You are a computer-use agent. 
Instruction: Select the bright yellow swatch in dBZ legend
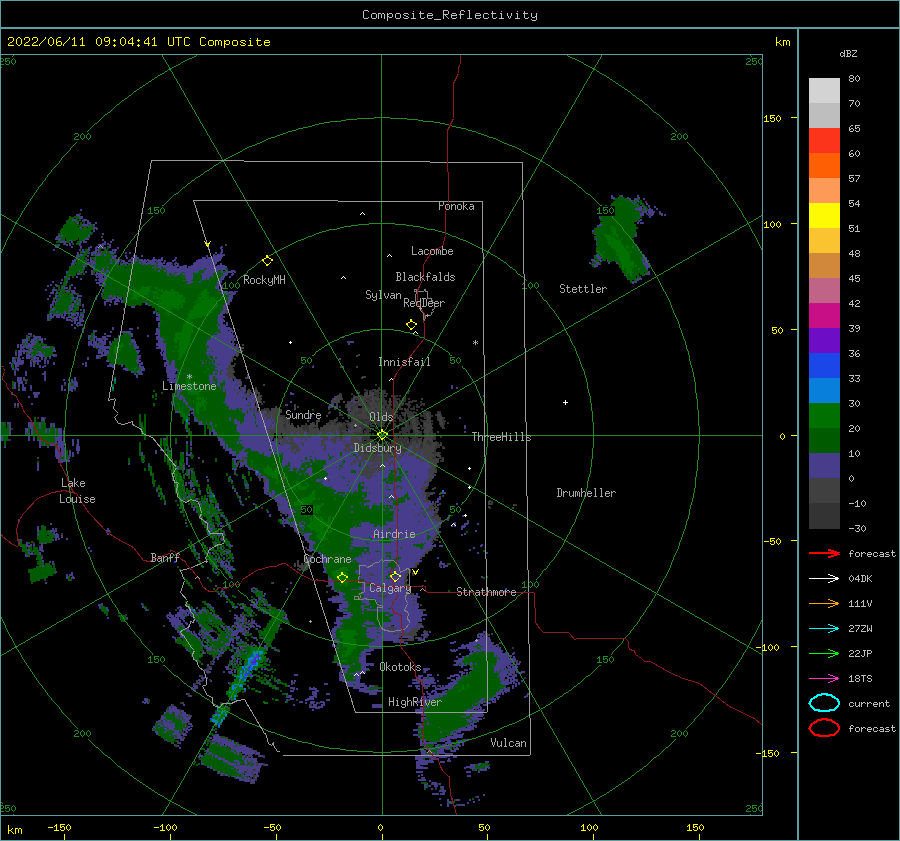[x=824, y=215]
